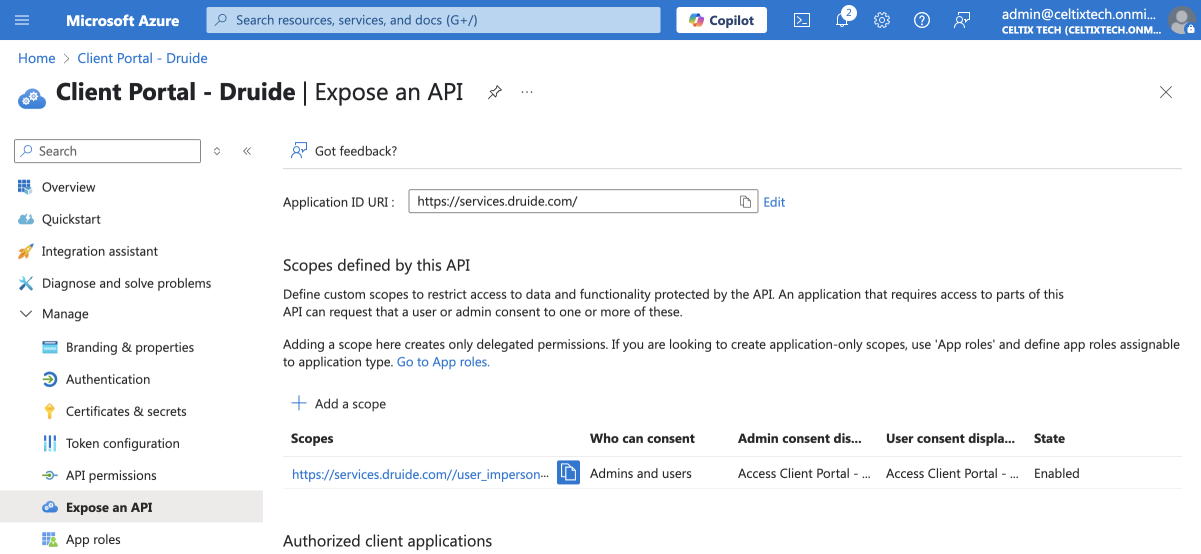Open the hamburger portal menu

pyautogui.click(x=22, y=20)
